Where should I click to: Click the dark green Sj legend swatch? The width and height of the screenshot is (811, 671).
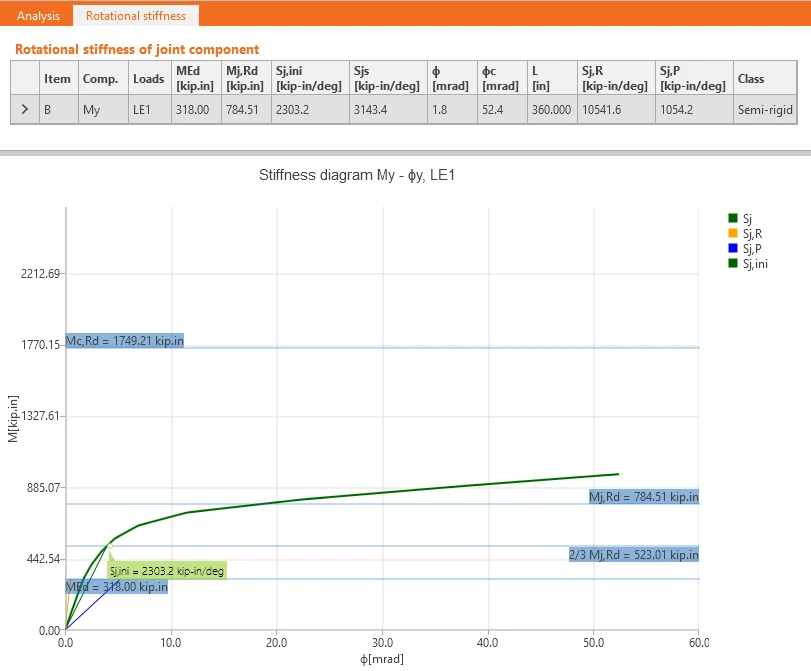tap(732, 218)
